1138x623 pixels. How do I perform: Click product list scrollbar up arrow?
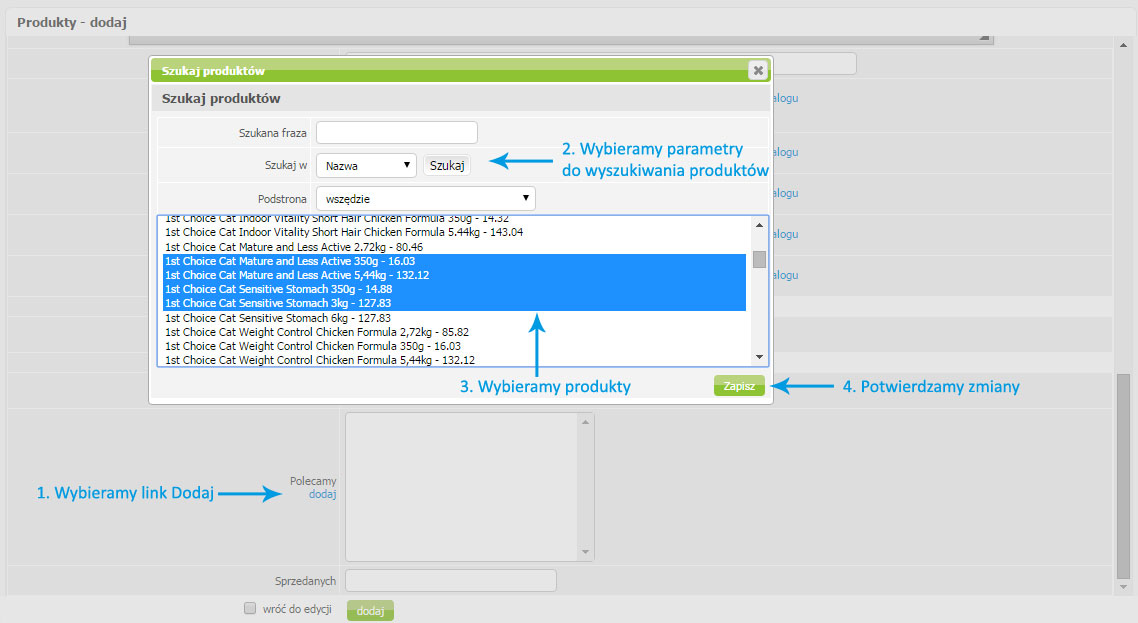759,225
